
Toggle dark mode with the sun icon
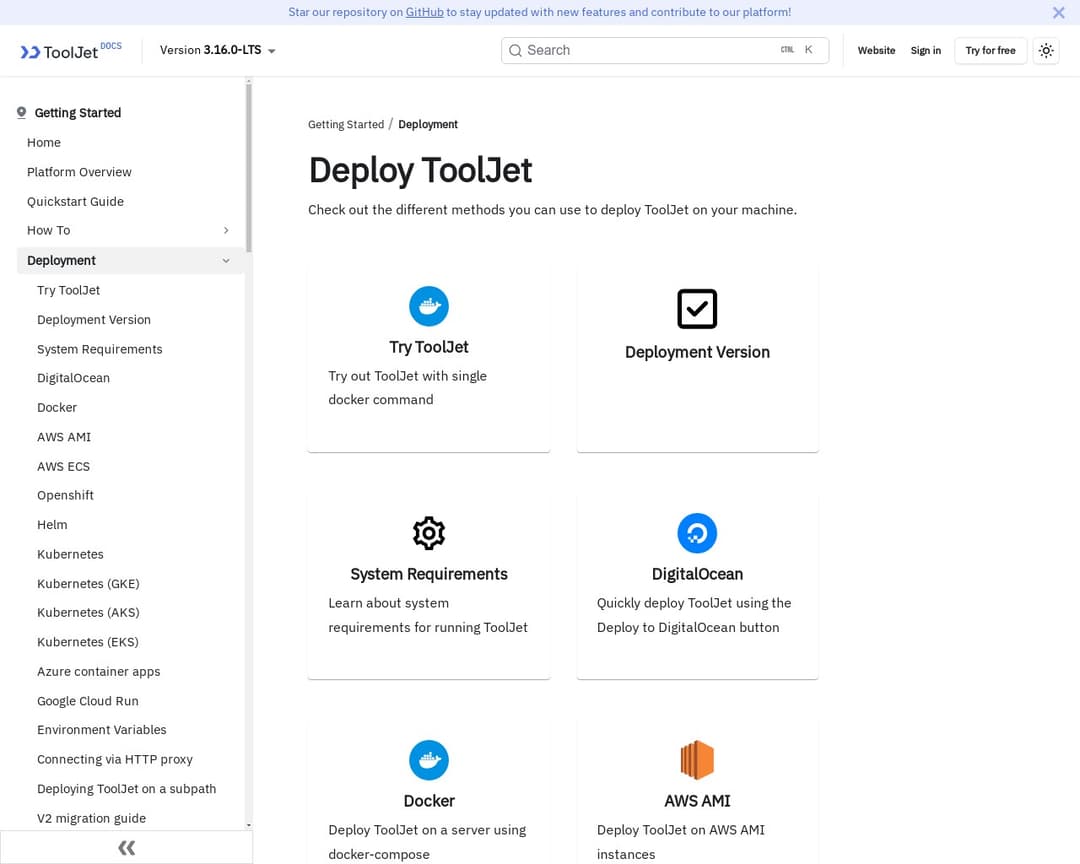pyautogui.click(x=1046, y=50)
